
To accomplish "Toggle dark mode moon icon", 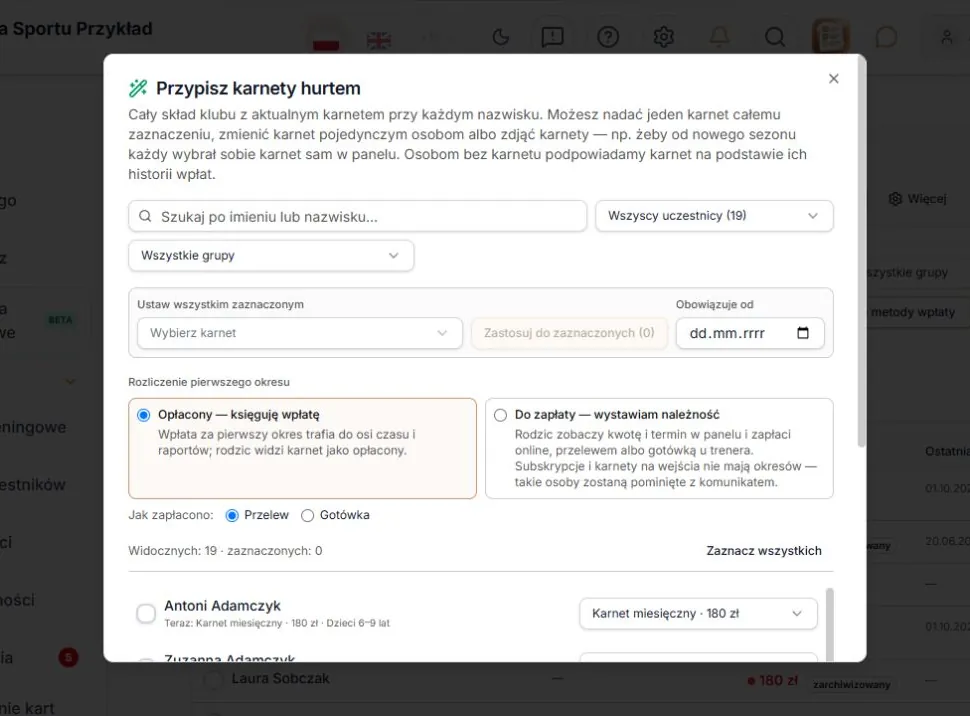I will [x=500, y=37].
